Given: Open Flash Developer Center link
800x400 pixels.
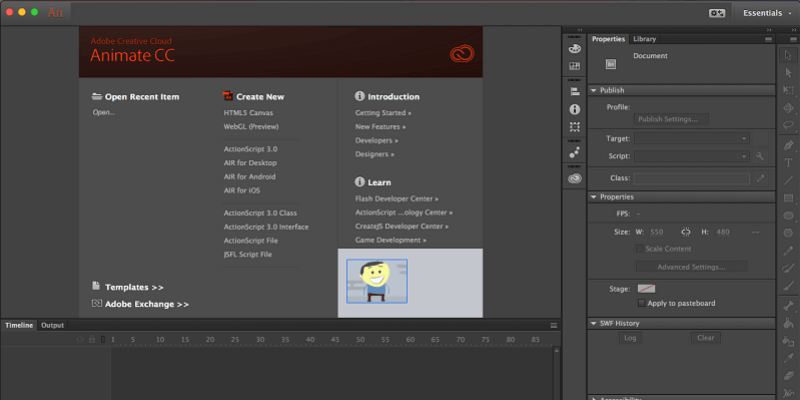Looking at the screenshot, I should click(397, 198).
